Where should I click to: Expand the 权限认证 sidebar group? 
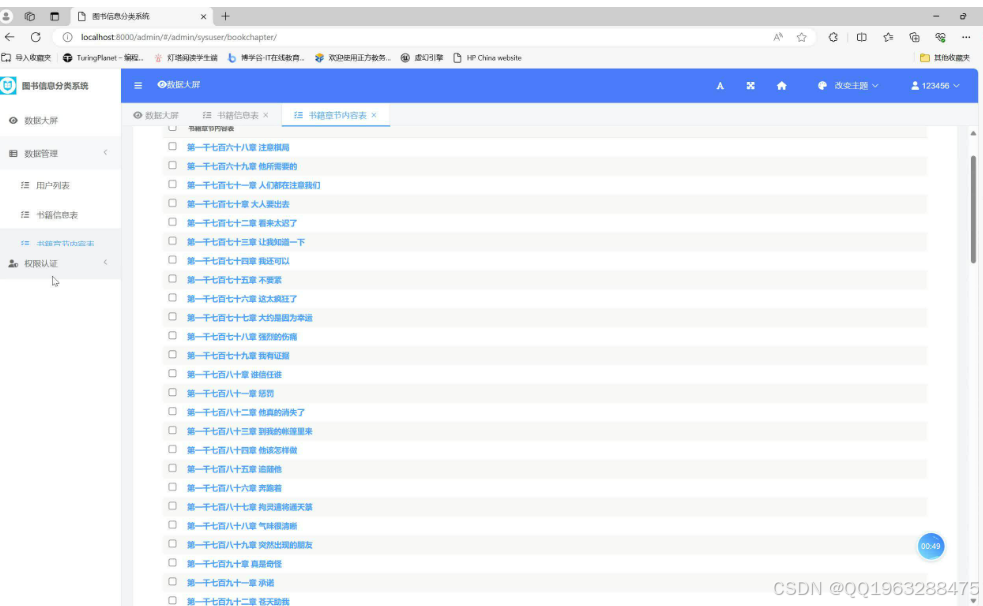click(60, 263)
